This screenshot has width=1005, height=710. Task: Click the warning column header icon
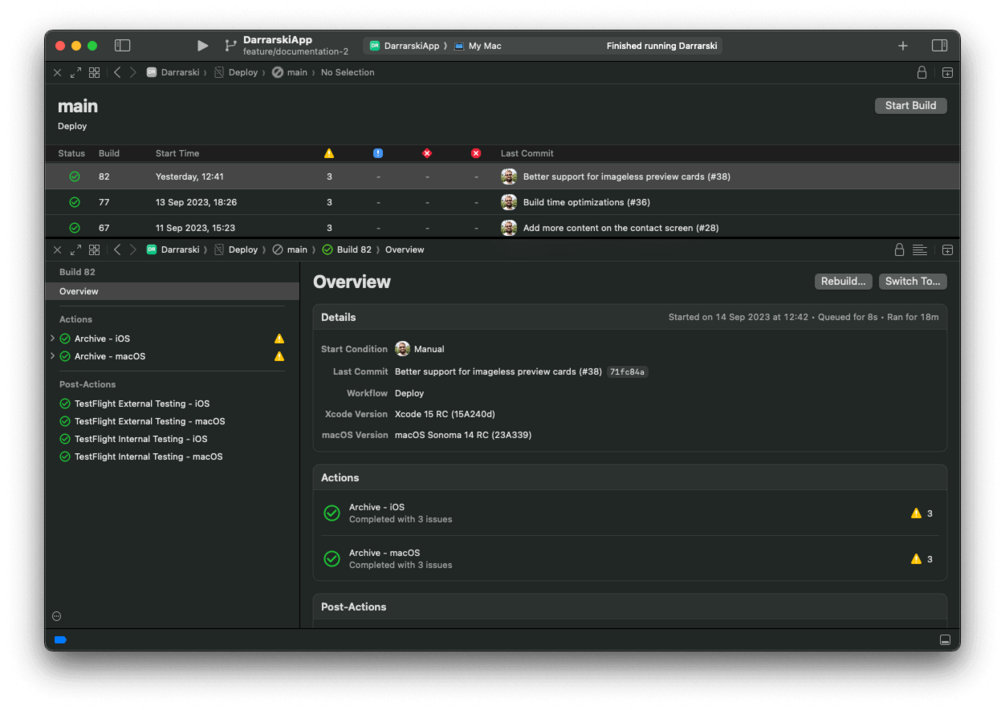(x=329, y=153)
